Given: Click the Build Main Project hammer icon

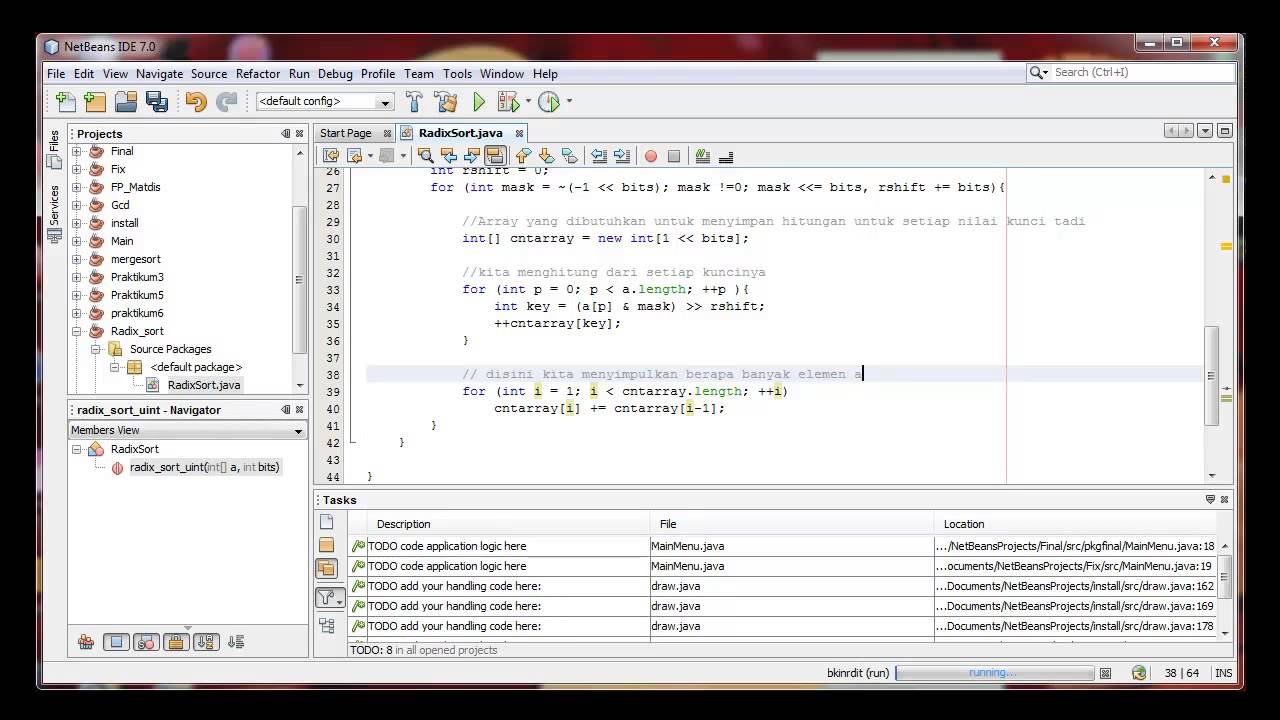Looking at the screenshot, I should pos(414,101).
